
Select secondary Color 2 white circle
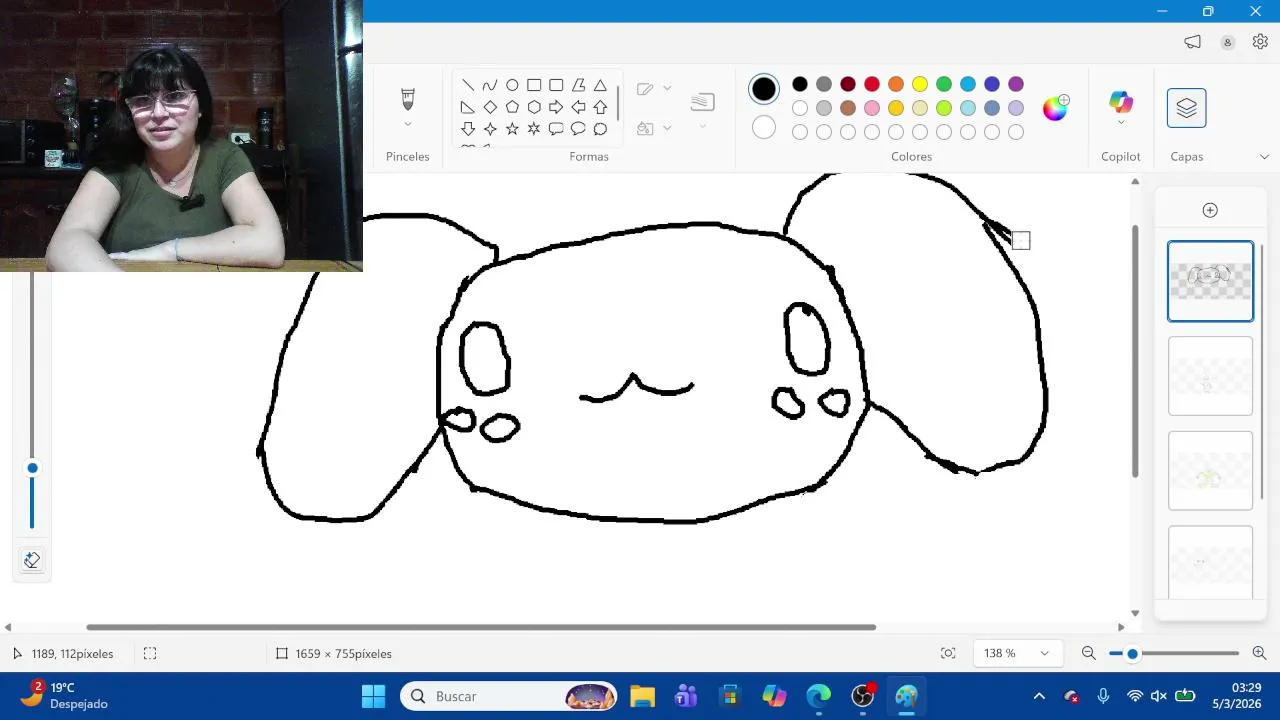point(764,127)
